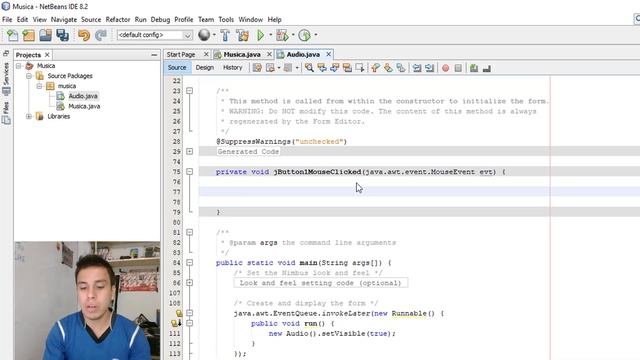Close the Projects panel
This screenshot has height=360, width=640.
point(47,55)
